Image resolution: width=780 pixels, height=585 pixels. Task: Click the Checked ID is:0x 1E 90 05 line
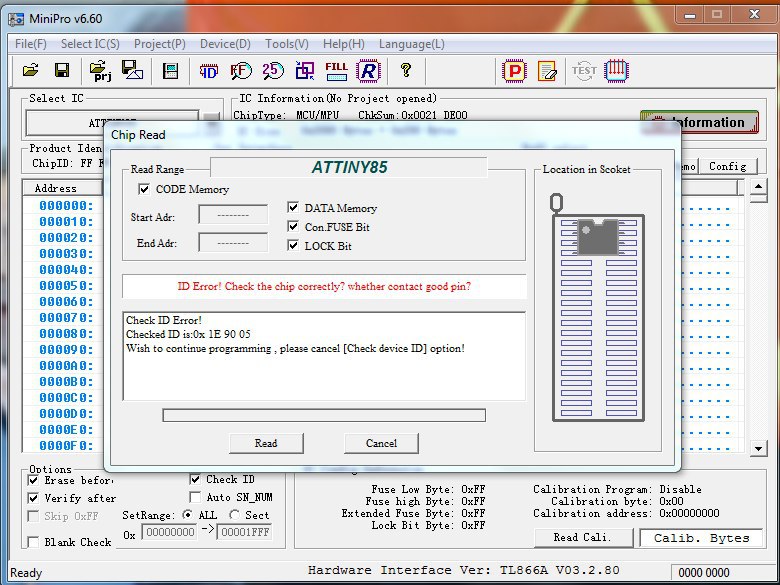point(189,334)
